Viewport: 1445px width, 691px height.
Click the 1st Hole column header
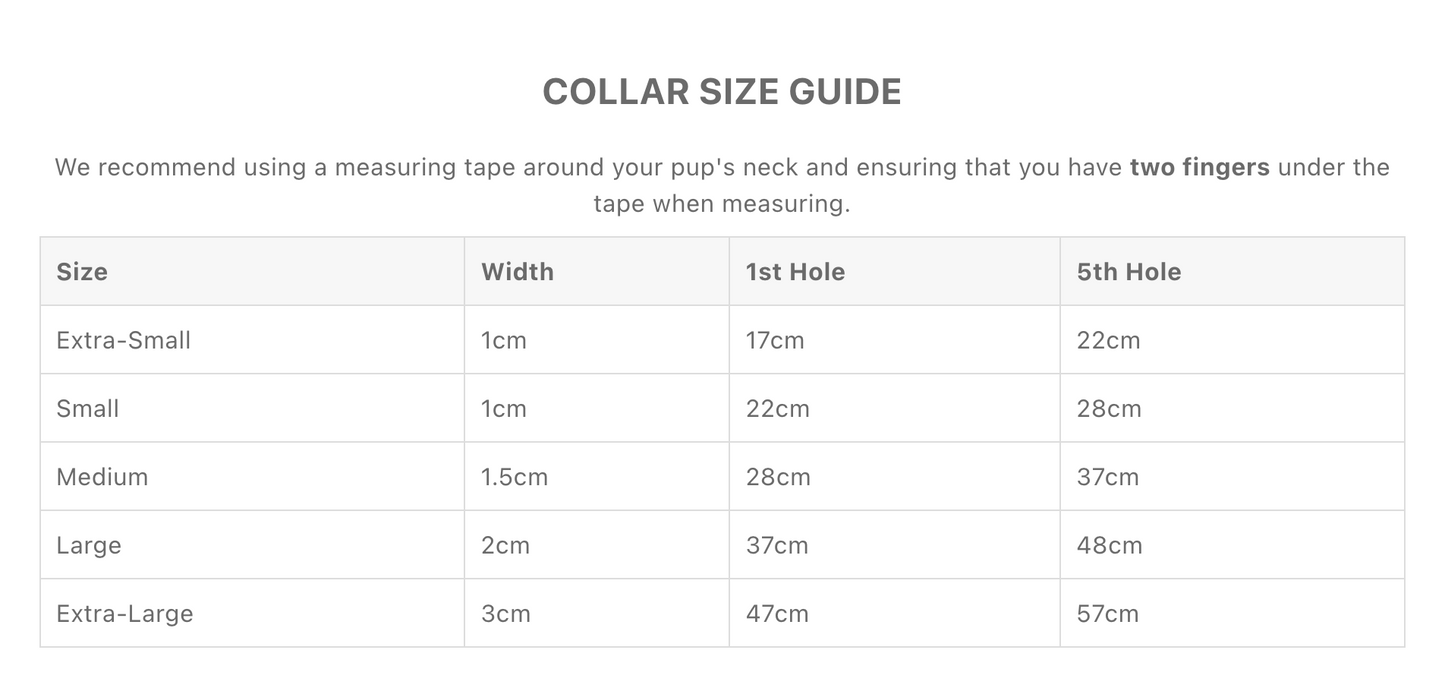795,272
